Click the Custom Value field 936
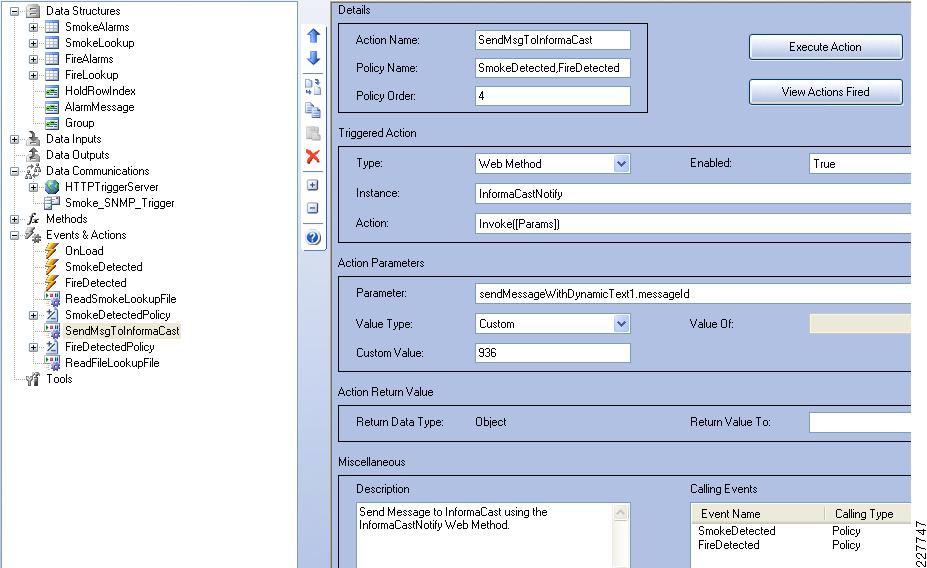Viewport: 927px width, 568px height. click(553, 352)
